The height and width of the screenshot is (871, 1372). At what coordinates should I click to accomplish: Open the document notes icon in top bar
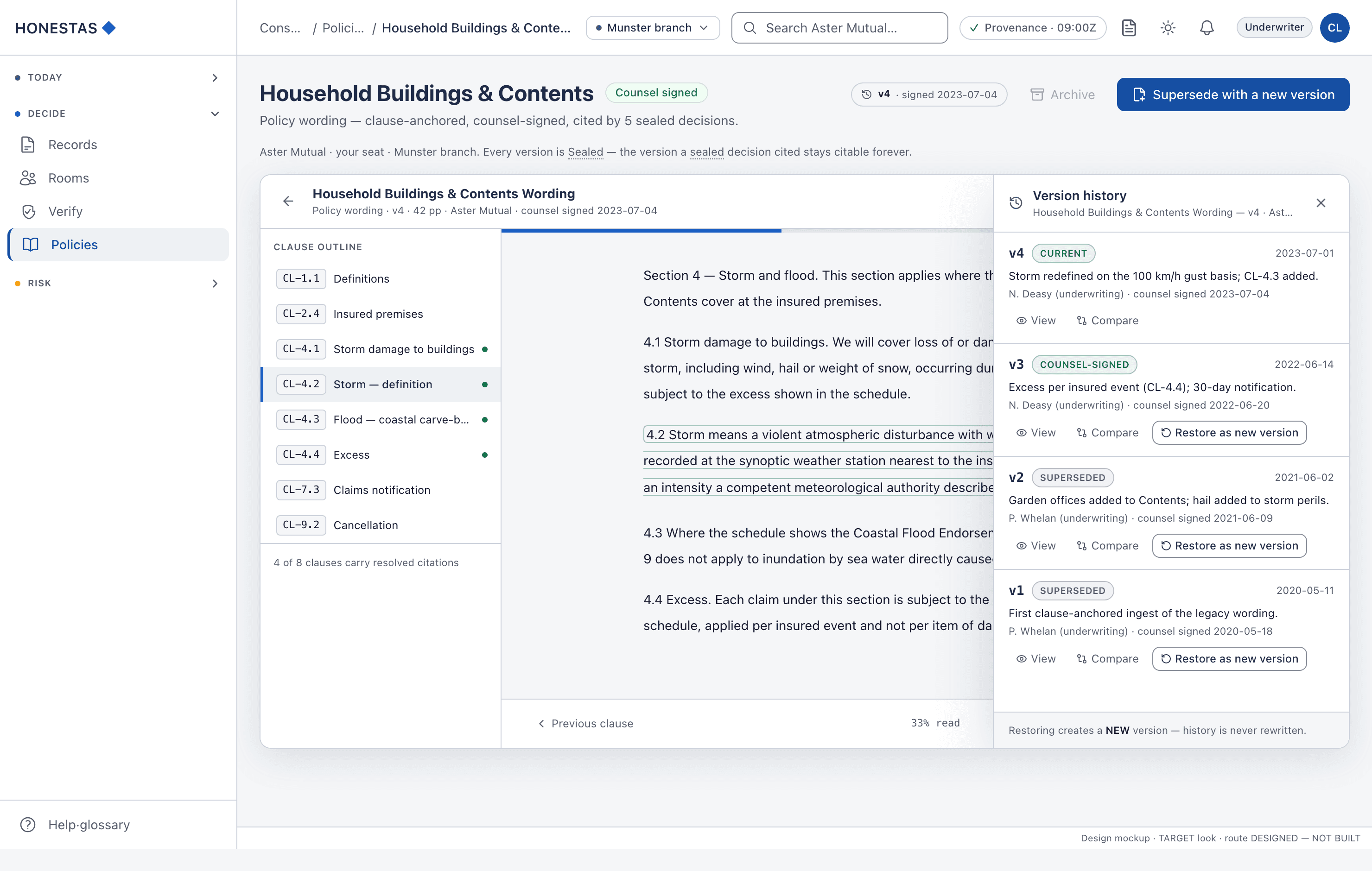1129,28
